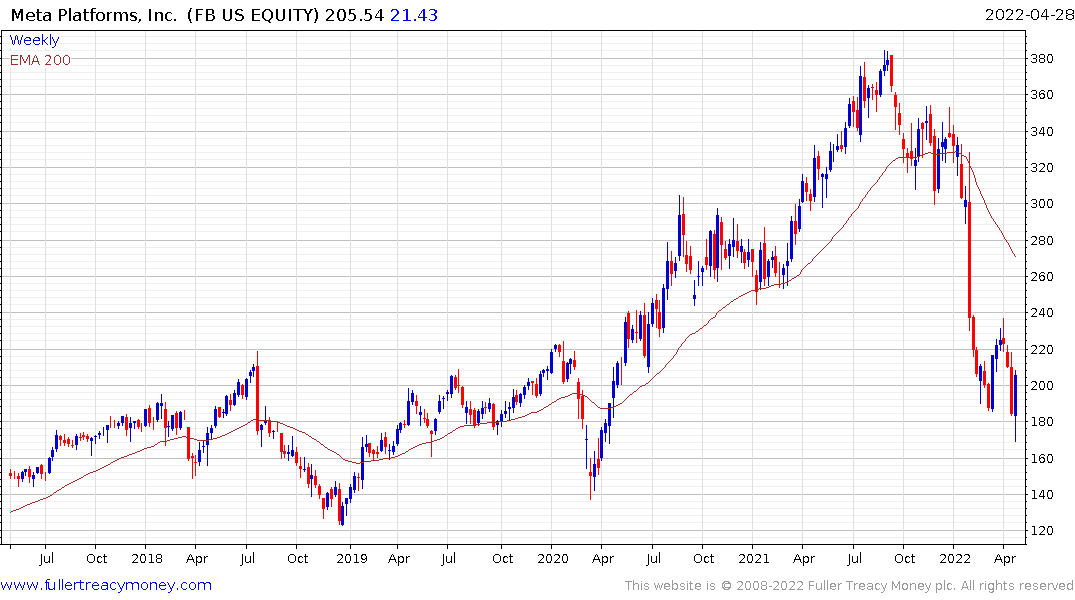Click the 2018 year label on time axis
This screenshot has width=1075, height=600.
coord(147,558)
